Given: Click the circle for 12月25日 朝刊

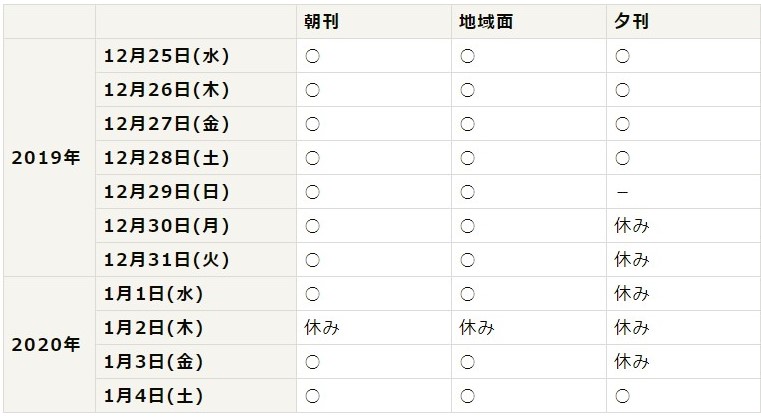Looking at the screenshot, I should pos(312,56).
